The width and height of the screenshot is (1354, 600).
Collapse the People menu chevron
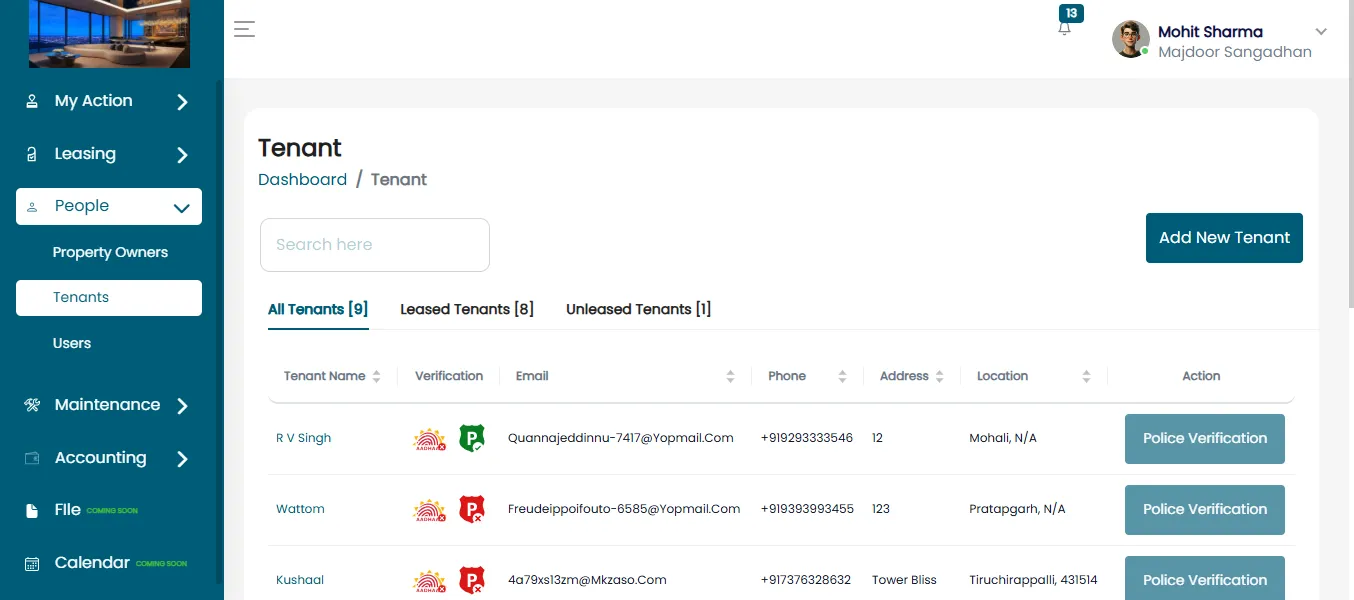181,208
